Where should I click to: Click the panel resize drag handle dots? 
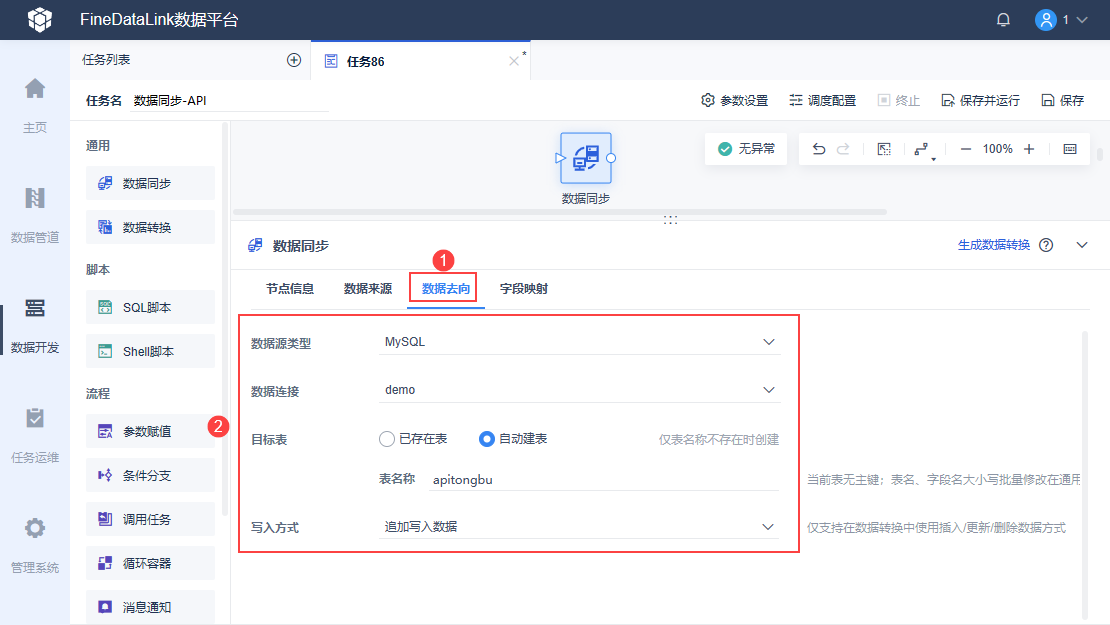pyautogui.click(x=670, y=220)
